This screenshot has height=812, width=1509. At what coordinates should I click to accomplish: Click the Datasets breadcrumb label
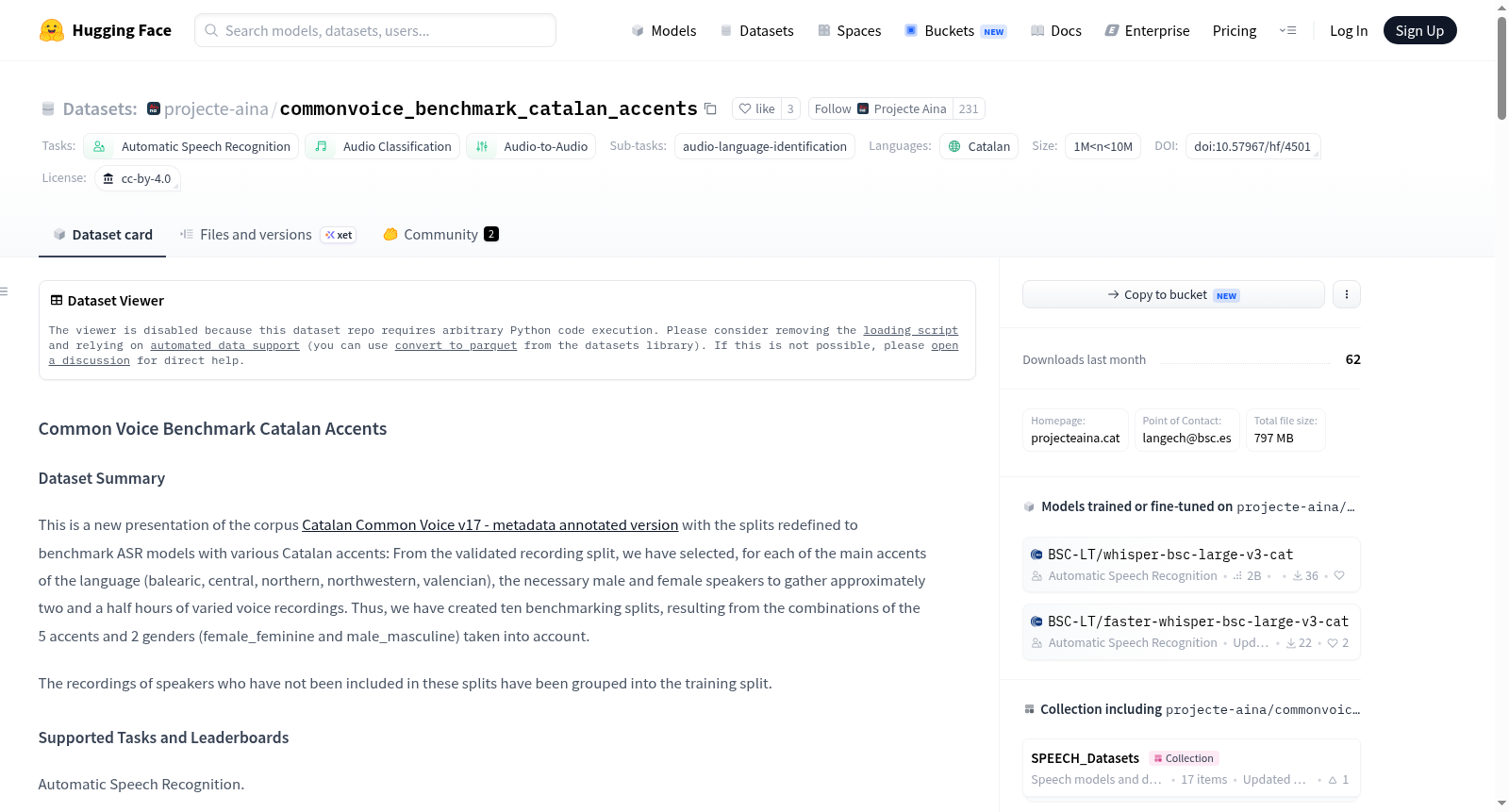tap(100, 109)
